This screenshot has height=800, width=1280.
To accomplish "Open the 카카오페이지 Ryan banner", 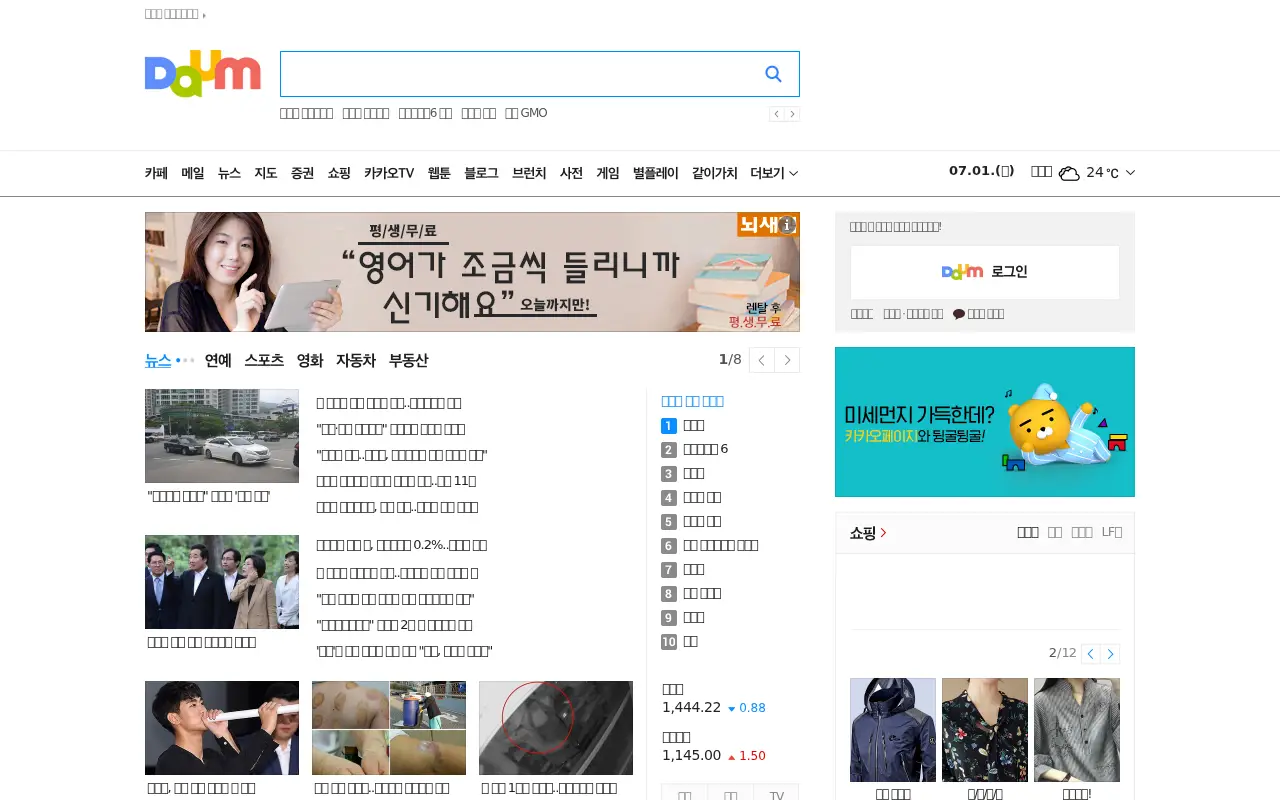I will click(985, 422).
